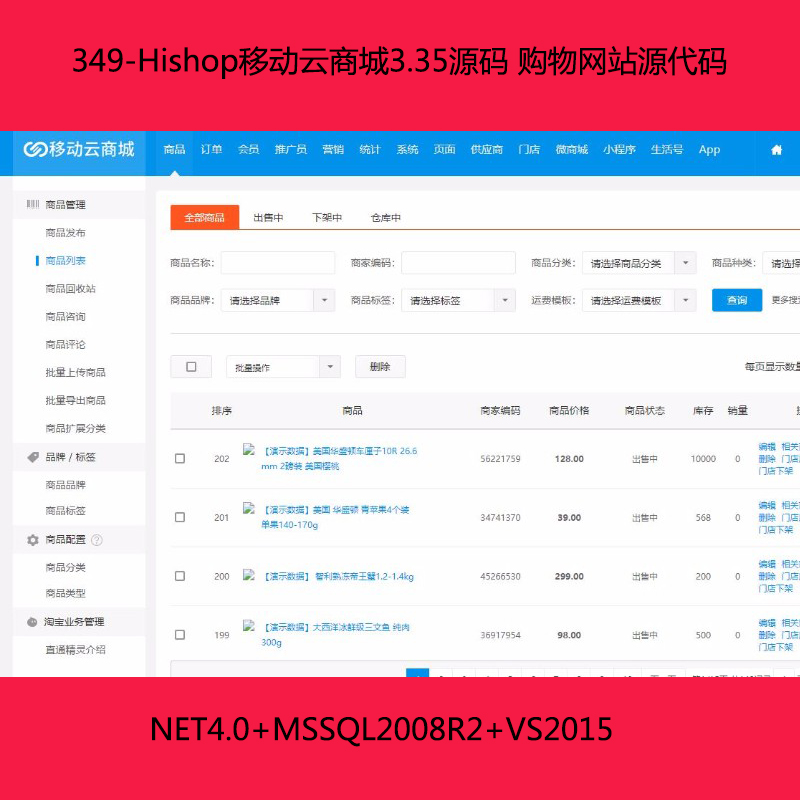Open the 微商城 top menu

coord(571,149)
